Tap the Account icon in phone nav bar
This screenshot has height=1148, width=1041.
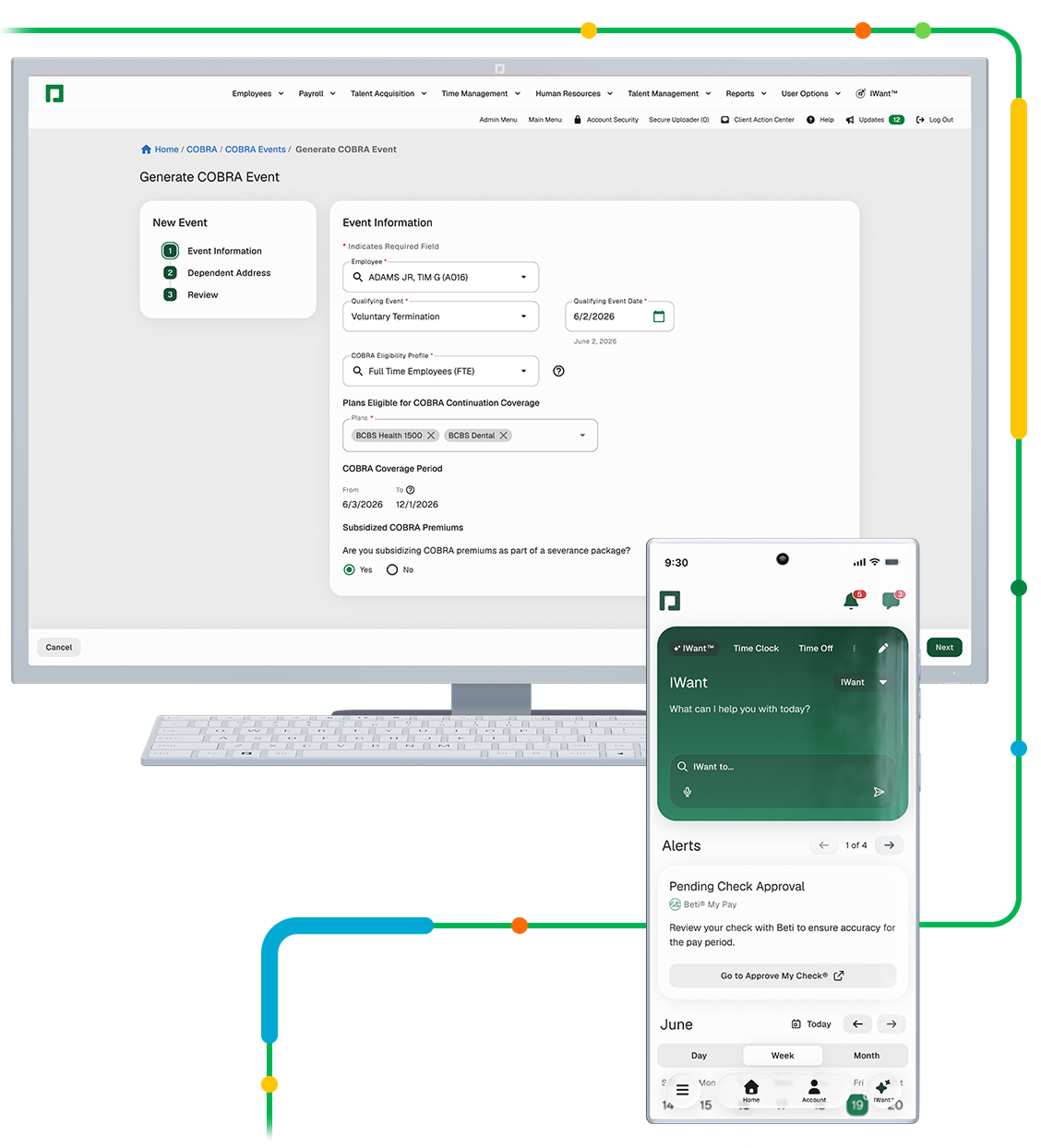tap(814, 1091)
